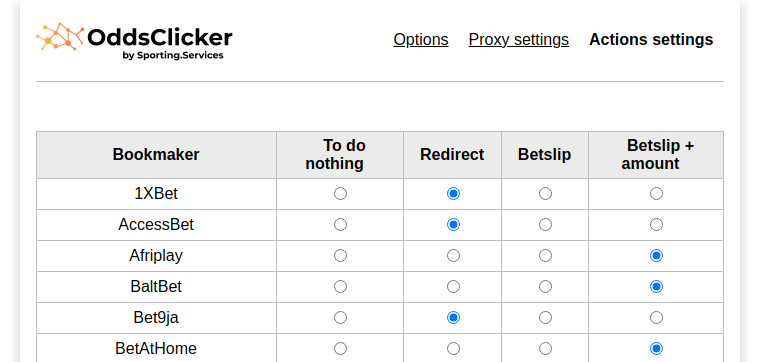Viewport: 759px width, 362px height.
Task: Select Betslip for 1XBet
Action: pyautogui.click(x=545, y=194)
